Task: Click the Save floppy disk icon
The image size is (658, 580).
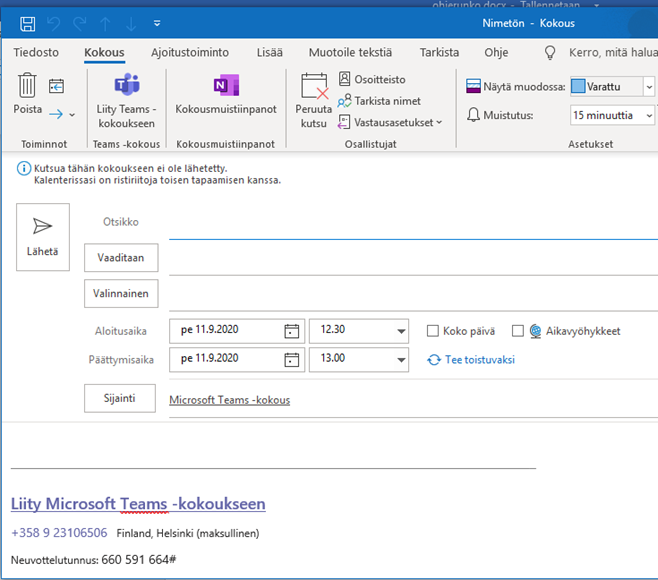Action: pos(28,24)
